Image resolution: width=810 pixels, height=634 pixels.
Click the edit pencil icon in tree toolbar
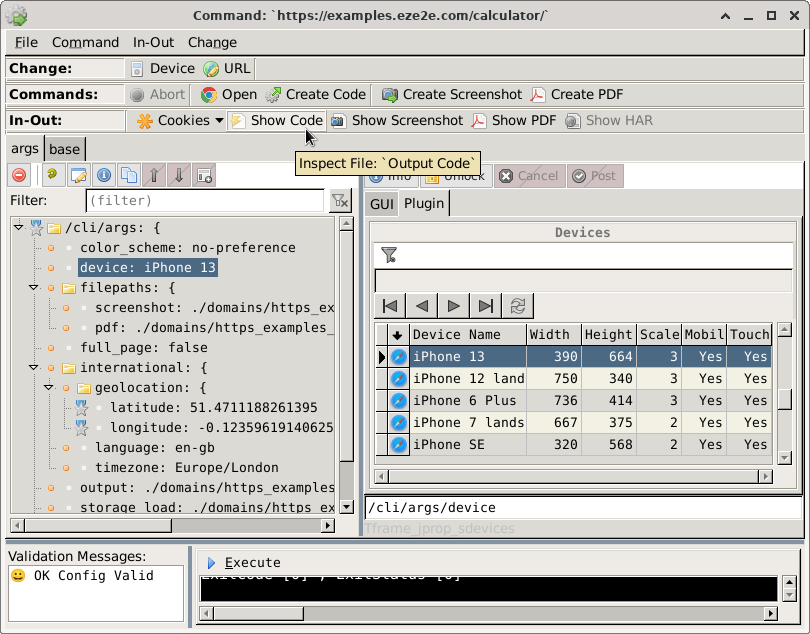(x=79, y=175)
